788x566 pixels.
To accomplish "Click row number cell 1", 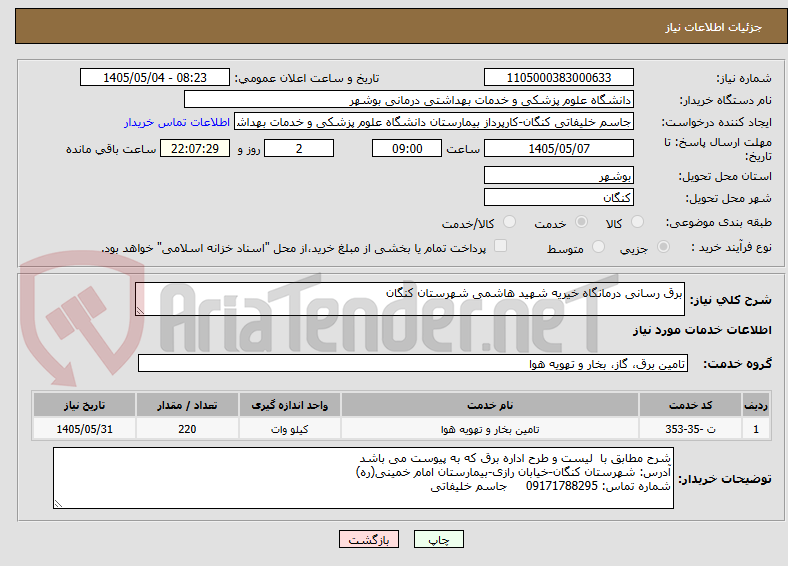I will point(756,429).
